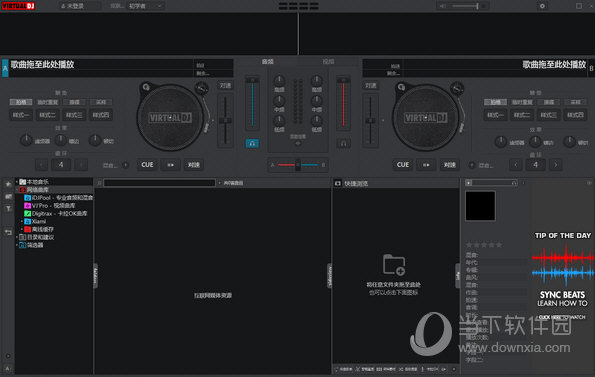This screenshot has width=595, height=377.
Task: Click the turntable tonearm icon on deck A
Action: [201, 89]
